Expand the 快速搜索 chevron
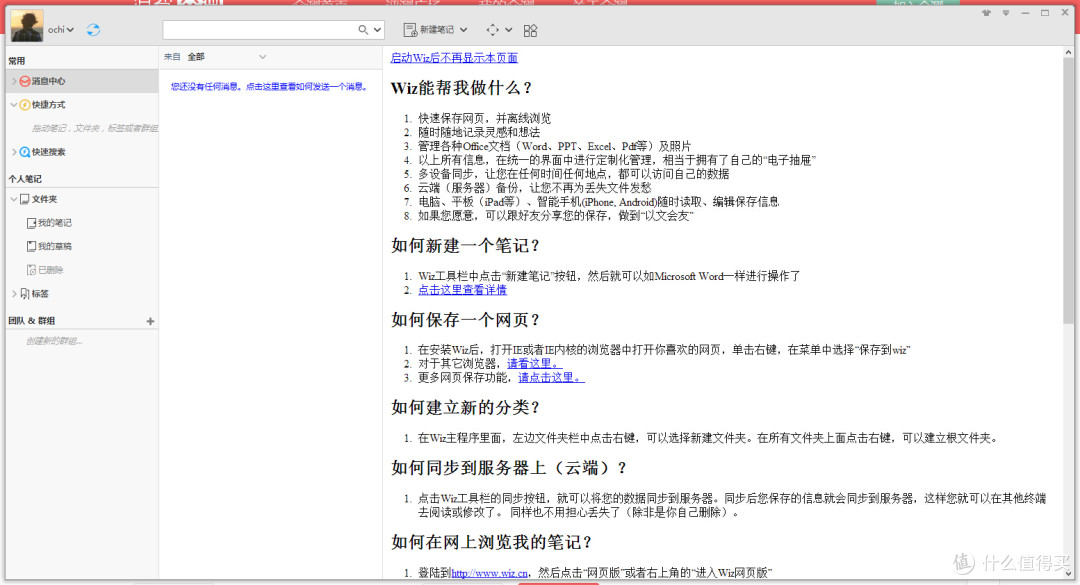Viewport: 1080px width, 585px height. coord(14,152)
